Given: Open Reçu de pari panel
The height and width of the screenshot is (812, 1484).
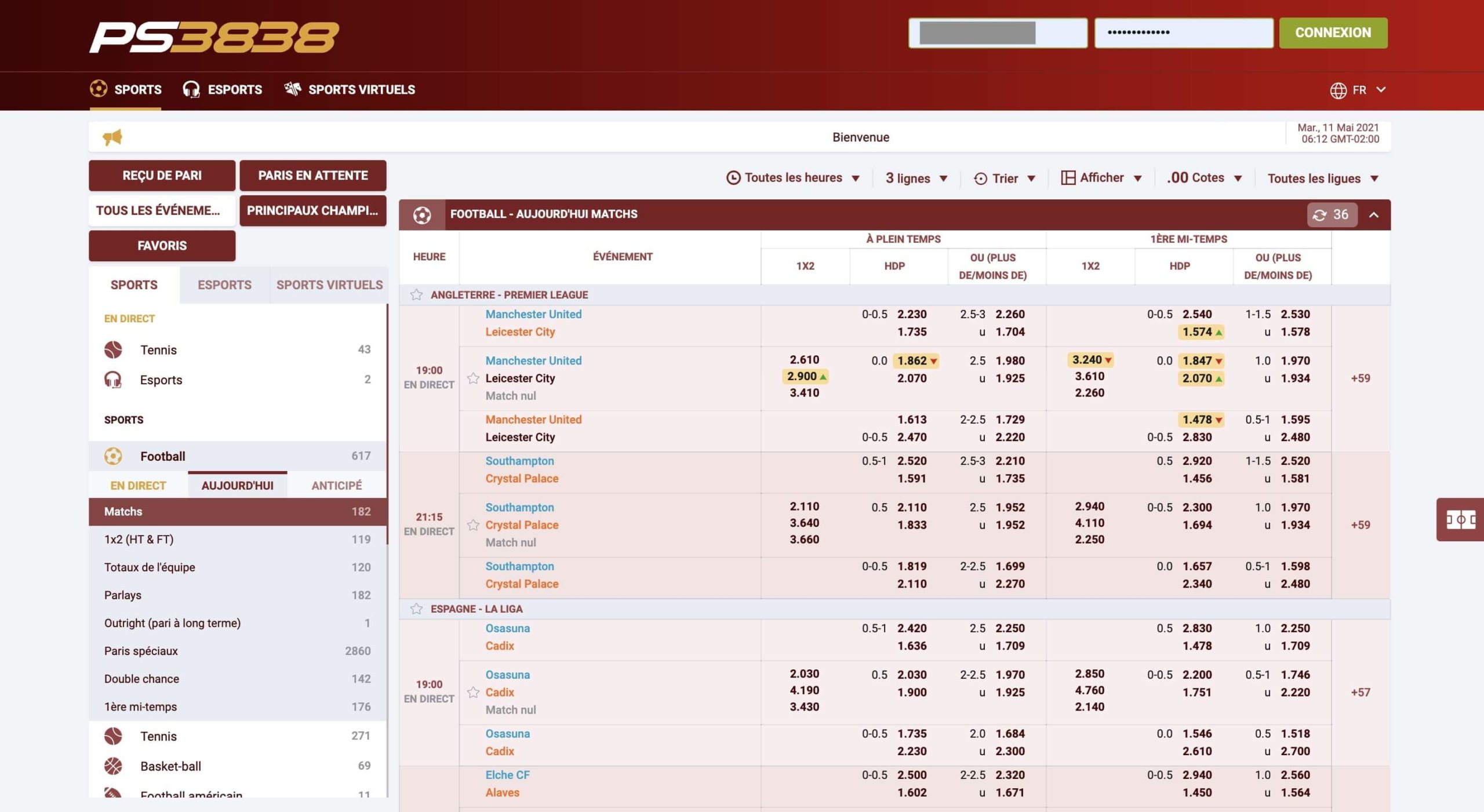Looking at the screenshot, I should click(162, 175).
